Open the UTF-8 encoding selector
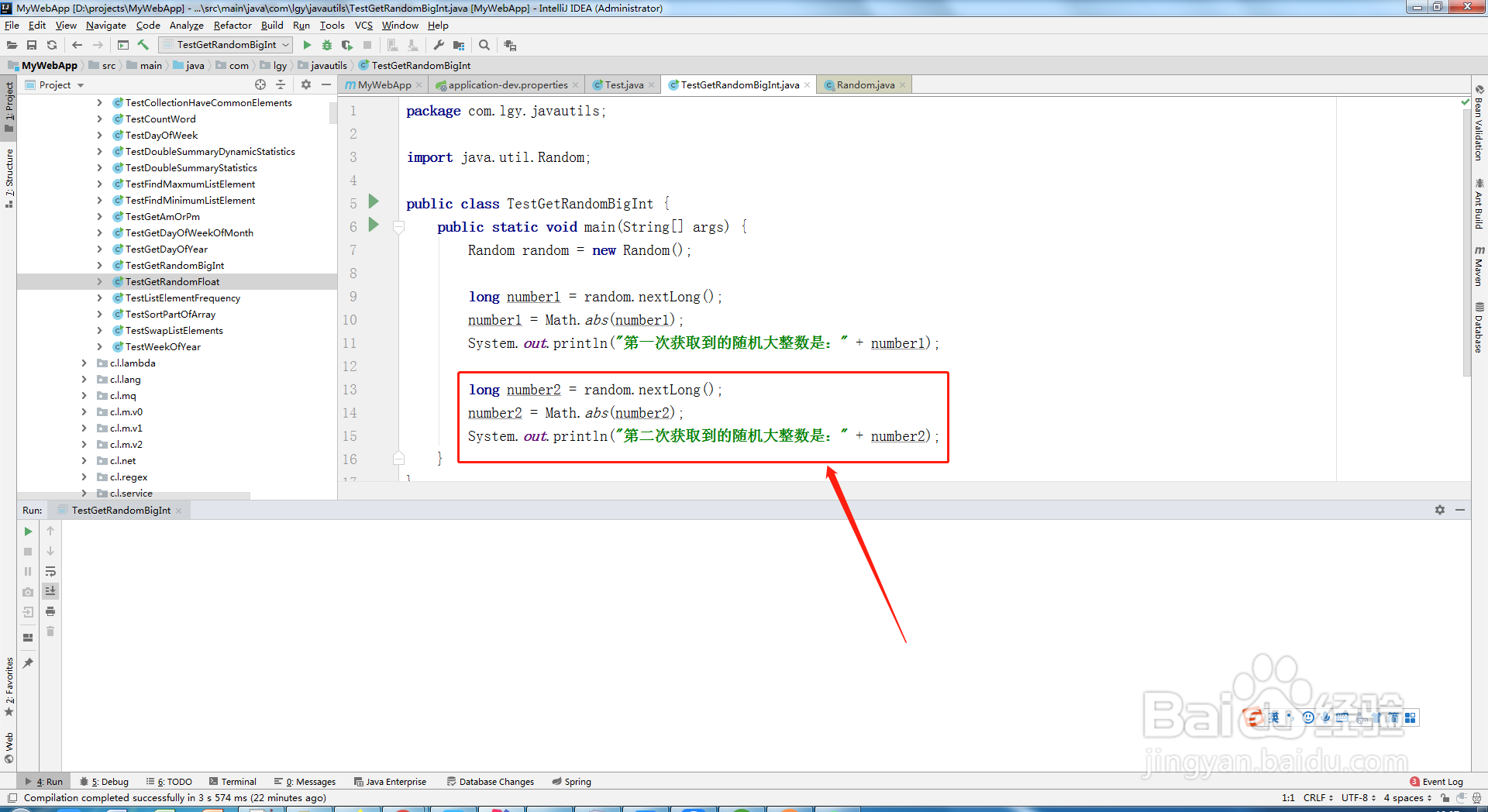The height and width of the screenshot is (812, 1488). pos(1359,797)
